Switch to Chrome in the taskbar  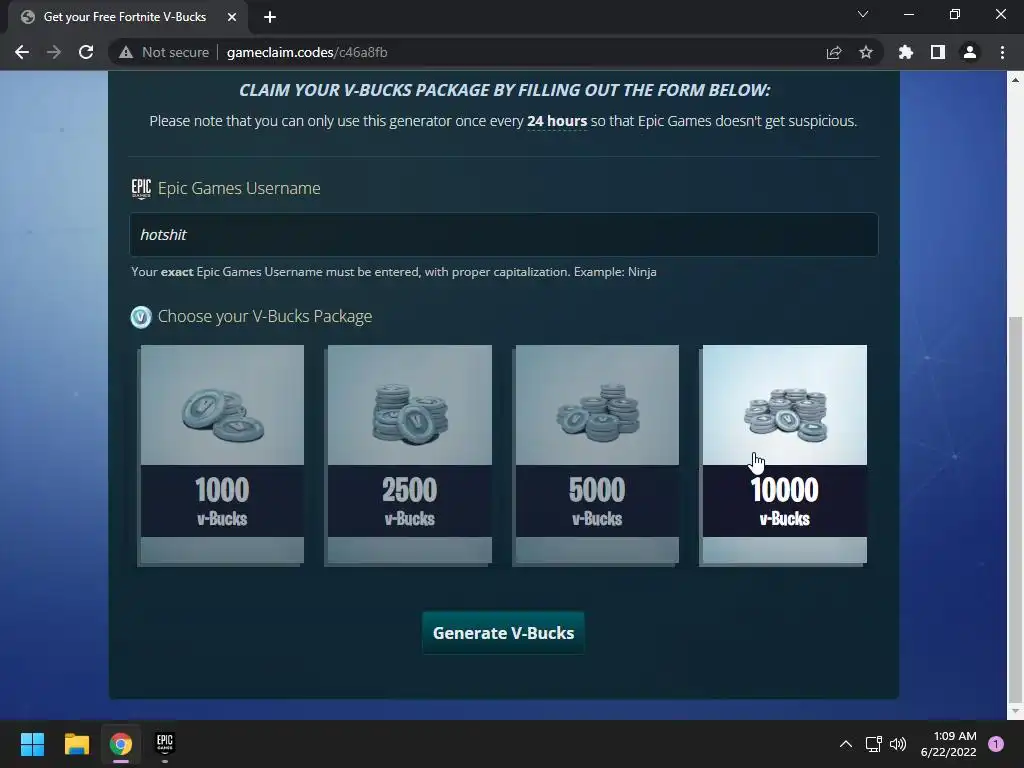121,744
